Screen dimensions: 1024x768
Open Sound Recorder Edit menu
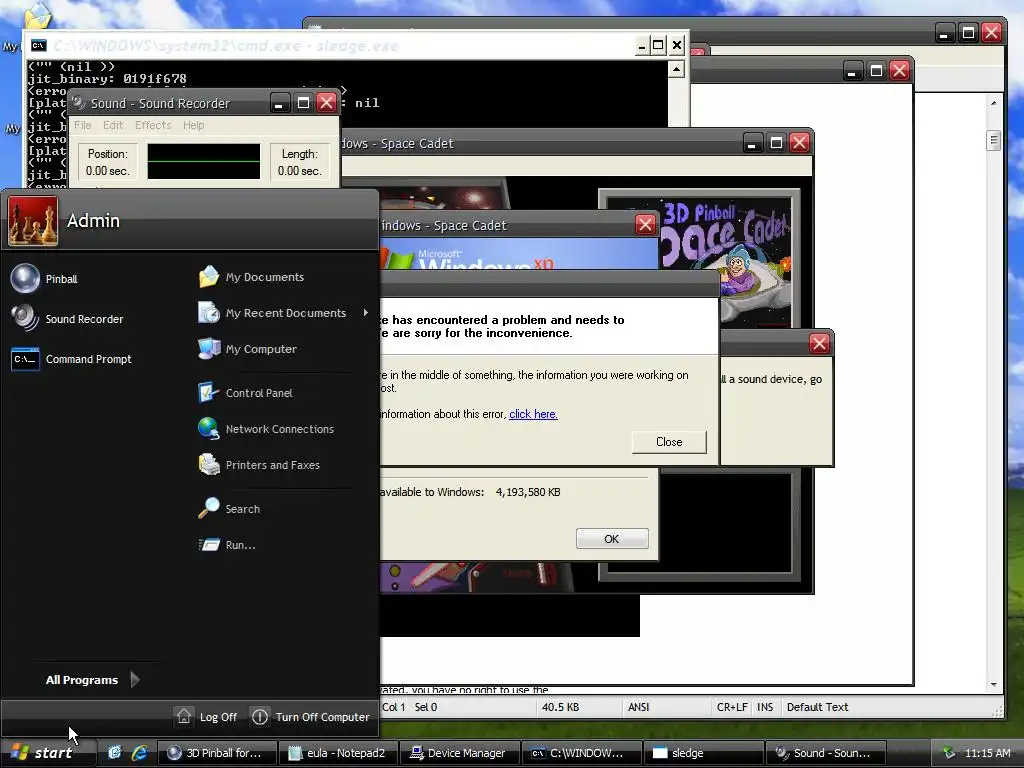pyautogui.click(x=112, y=125)
